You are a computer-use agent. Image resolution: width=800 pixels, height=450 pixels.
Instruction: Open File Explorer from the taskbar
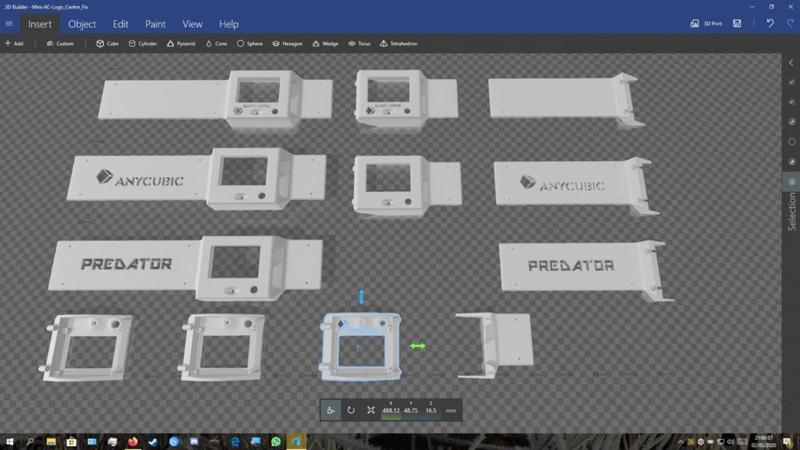[x=51, y=442]
